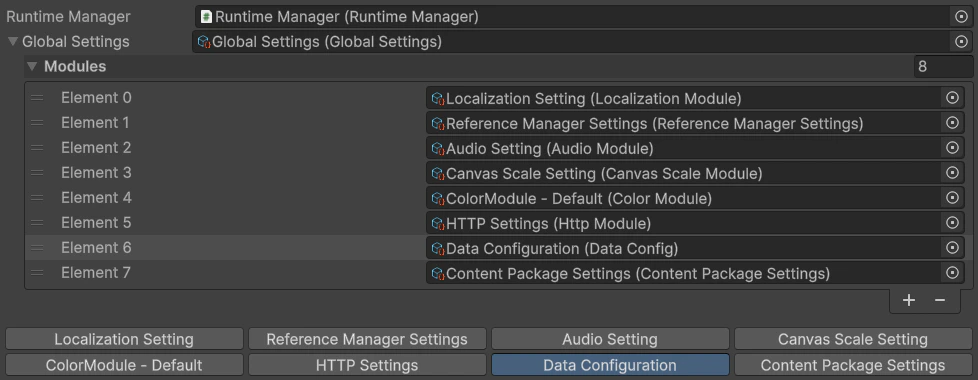Open the Audio Setting button
The height and width of the screenshot is (380, 978).
point(610,339)
